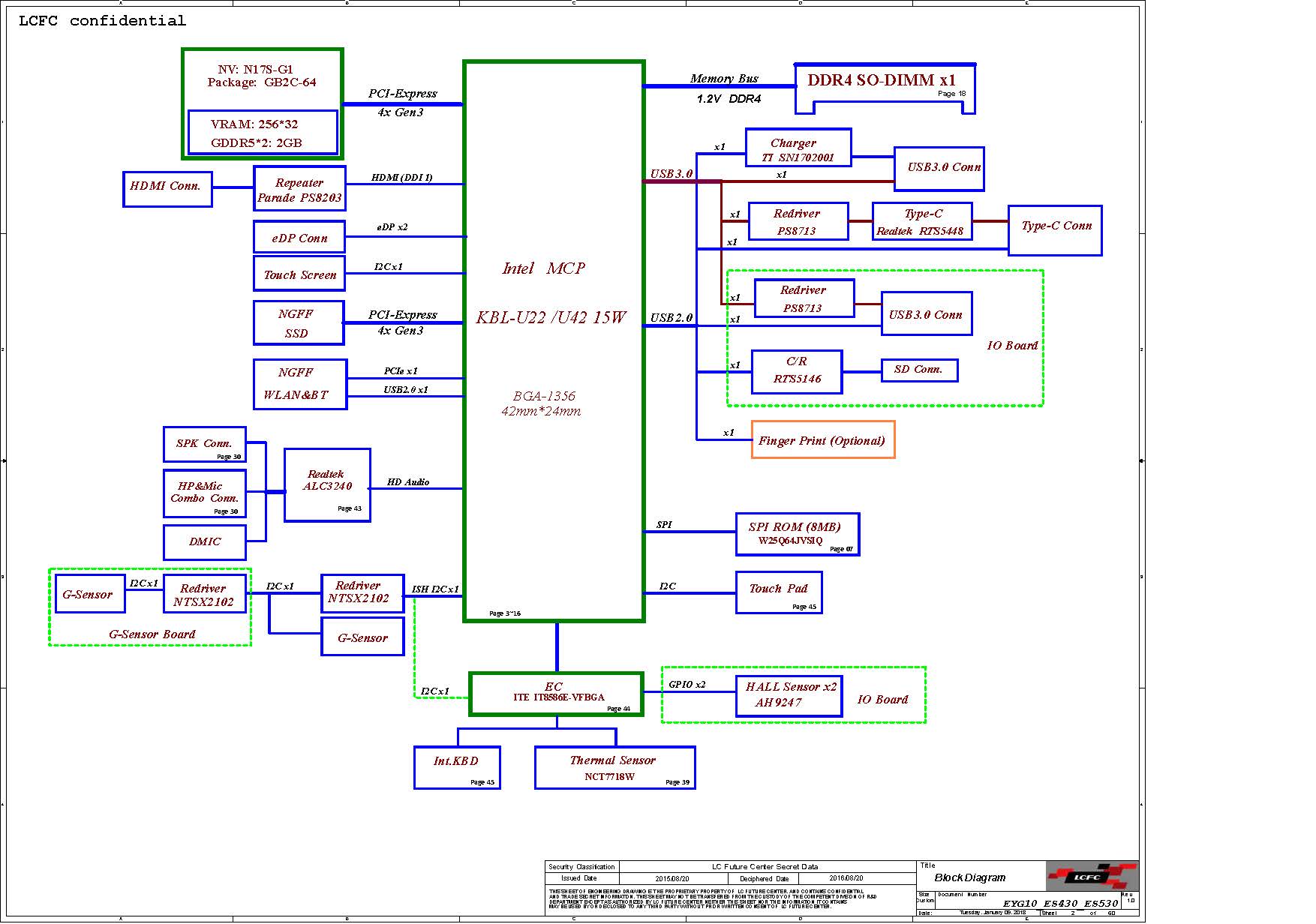Viewport: 1316px width, 924px height.
Task: Select the NGFF WLAN&BT block
Action: pyautogui.click(x=300, y=384)
